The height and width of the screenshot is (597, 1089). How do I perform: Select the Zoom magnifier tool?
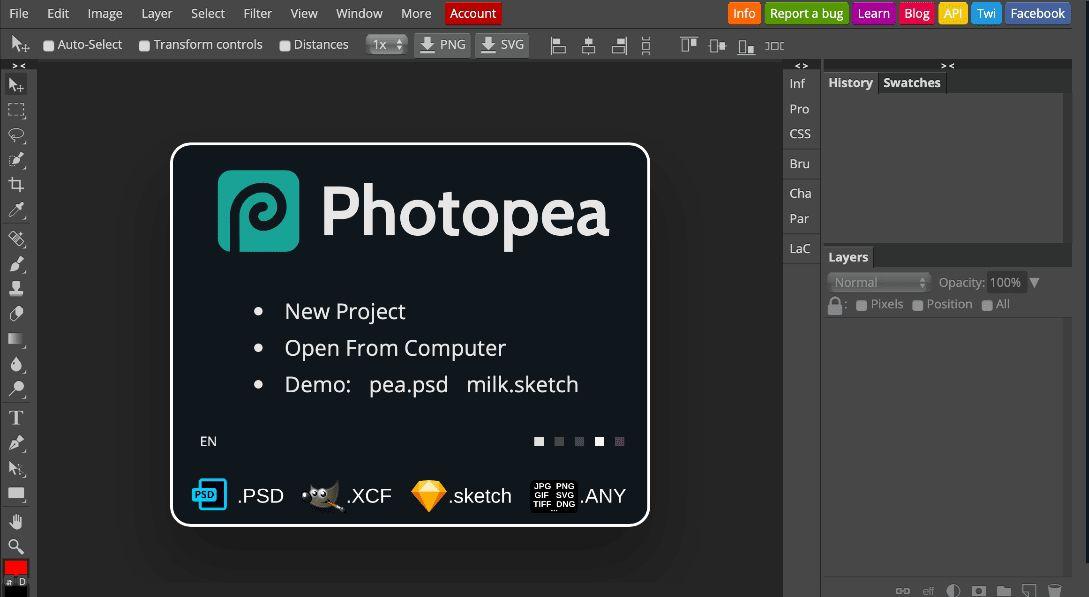(16, 546)
